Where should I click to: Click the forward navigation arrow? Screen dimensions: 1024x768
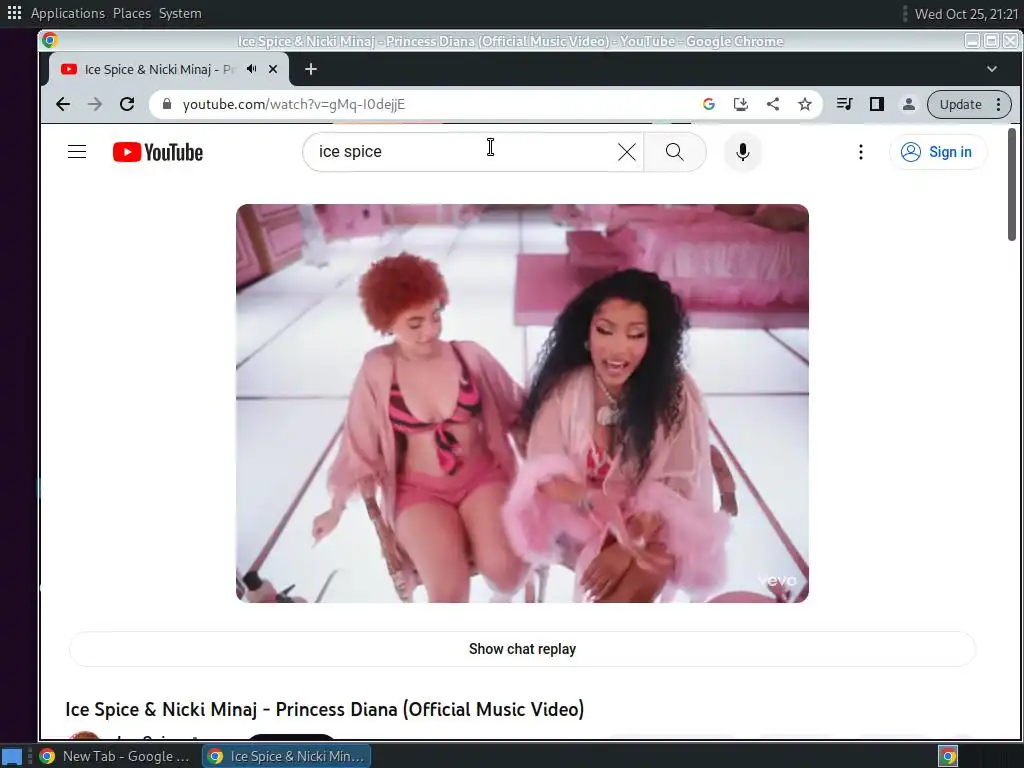(95, 104)
